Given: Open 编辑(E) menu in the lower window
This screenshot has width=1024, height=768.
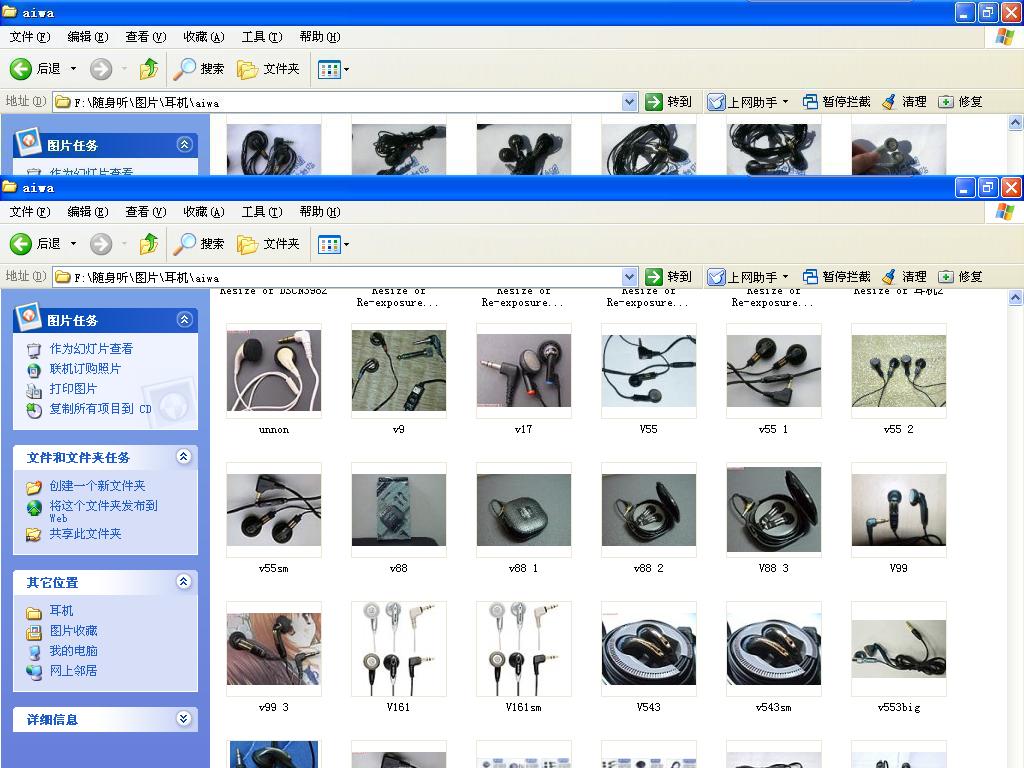Looking at the screenshot, I should pyautogui.click(x=88, y=212).
